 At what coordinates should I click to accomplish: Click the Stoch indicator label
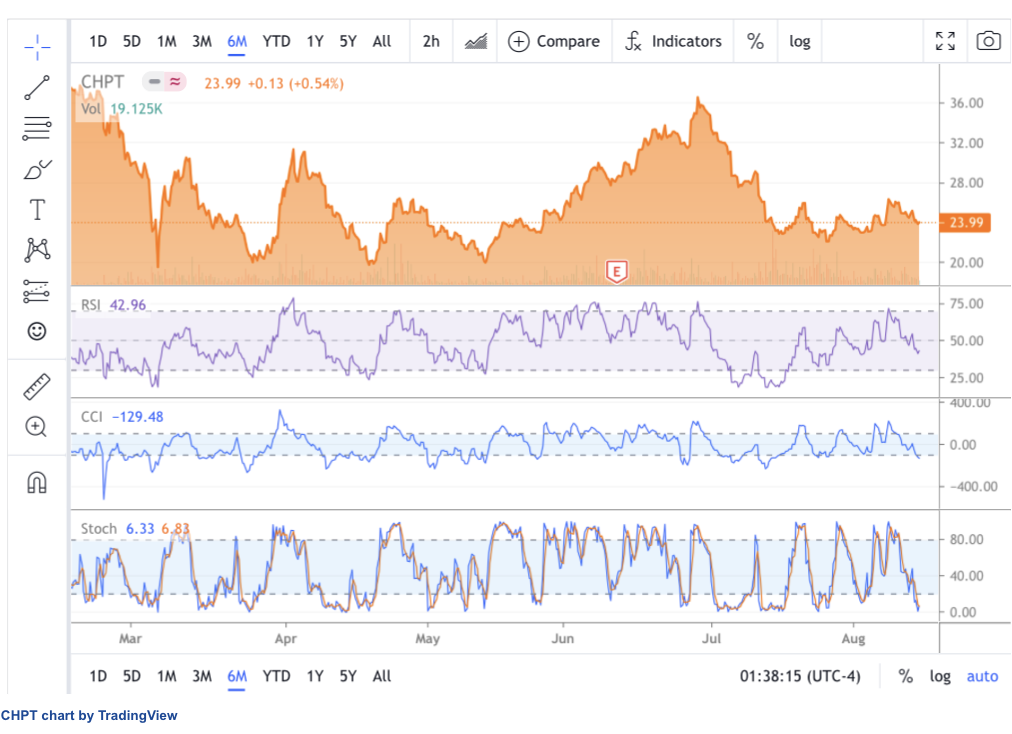click(98, 529)
